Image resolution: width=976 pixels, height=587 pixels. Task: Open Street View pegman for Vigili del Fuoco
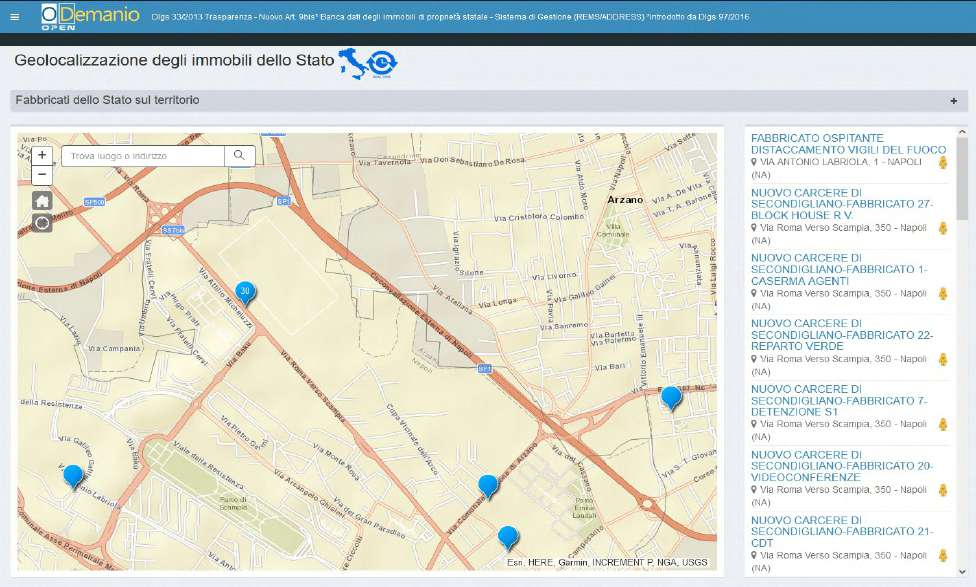coord(942,162)
